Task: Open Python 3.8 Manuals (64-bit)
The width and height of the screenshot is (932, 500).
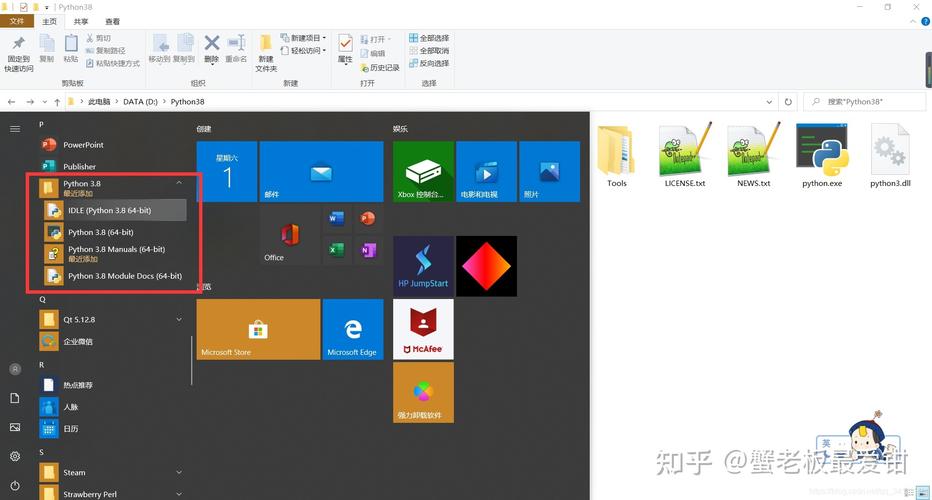Action: (x=114, y=254)
